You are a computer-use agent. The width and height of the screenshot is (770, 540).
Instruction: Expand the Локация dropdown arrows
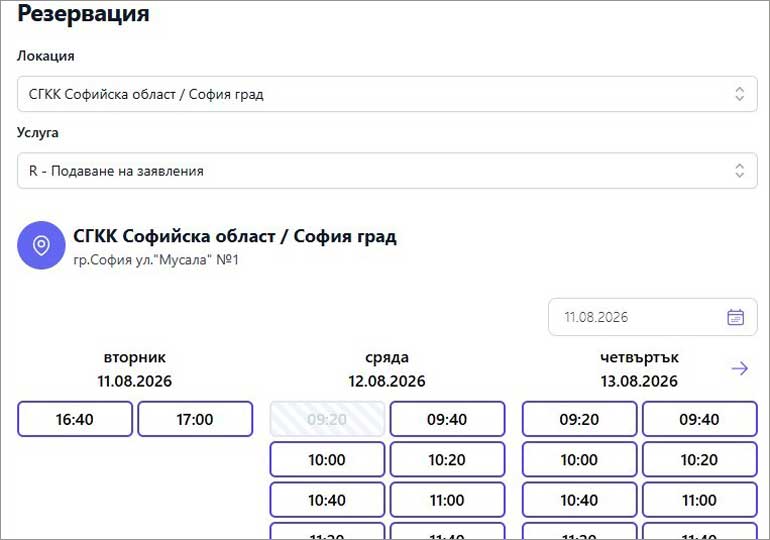tap(740, 94)
